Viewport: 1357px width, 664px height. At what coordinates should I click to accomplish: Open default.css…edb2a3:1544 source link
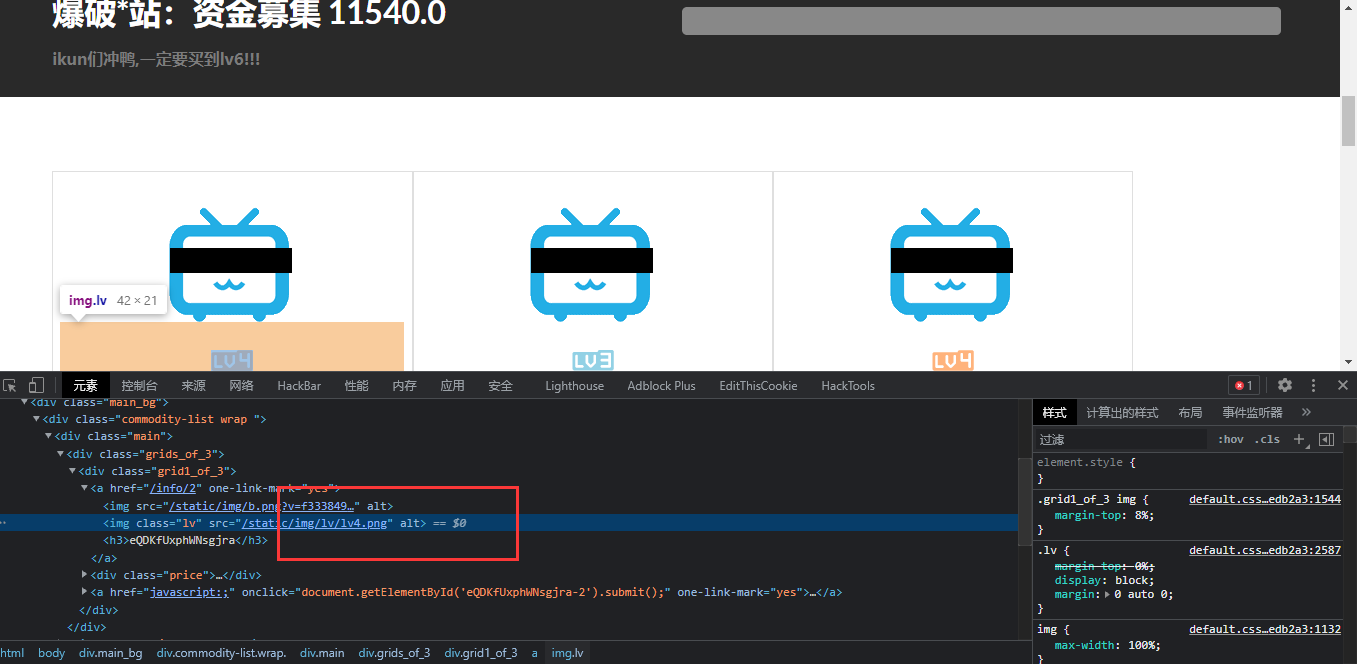pyautogui.click(x=1264, y=499)
